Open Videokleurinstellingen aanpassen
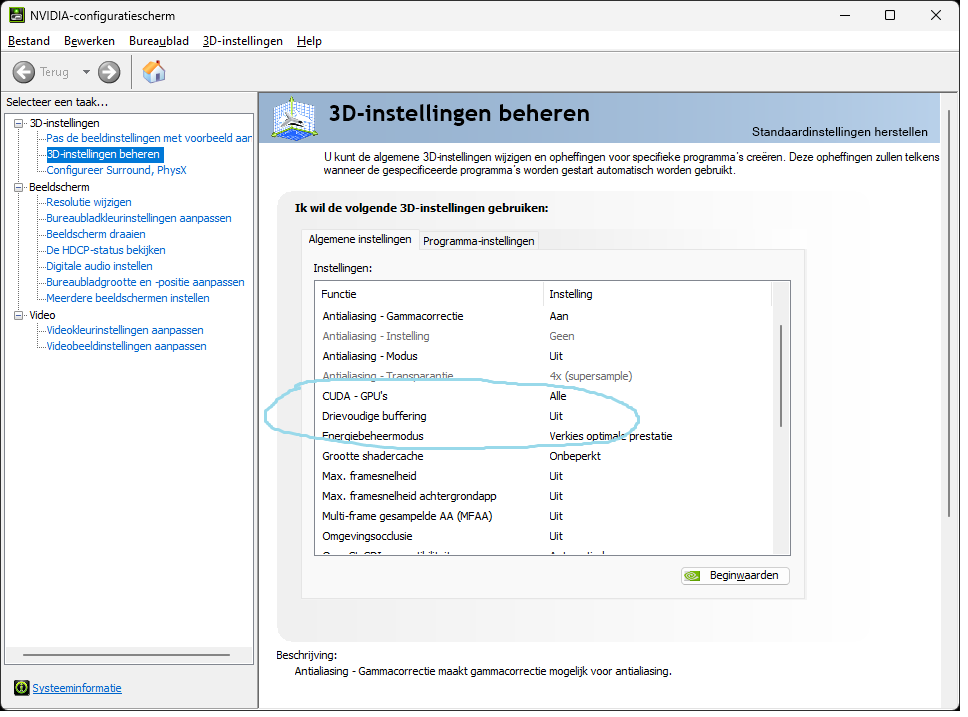The image size is (968, 717). click(x=125, y=331)
